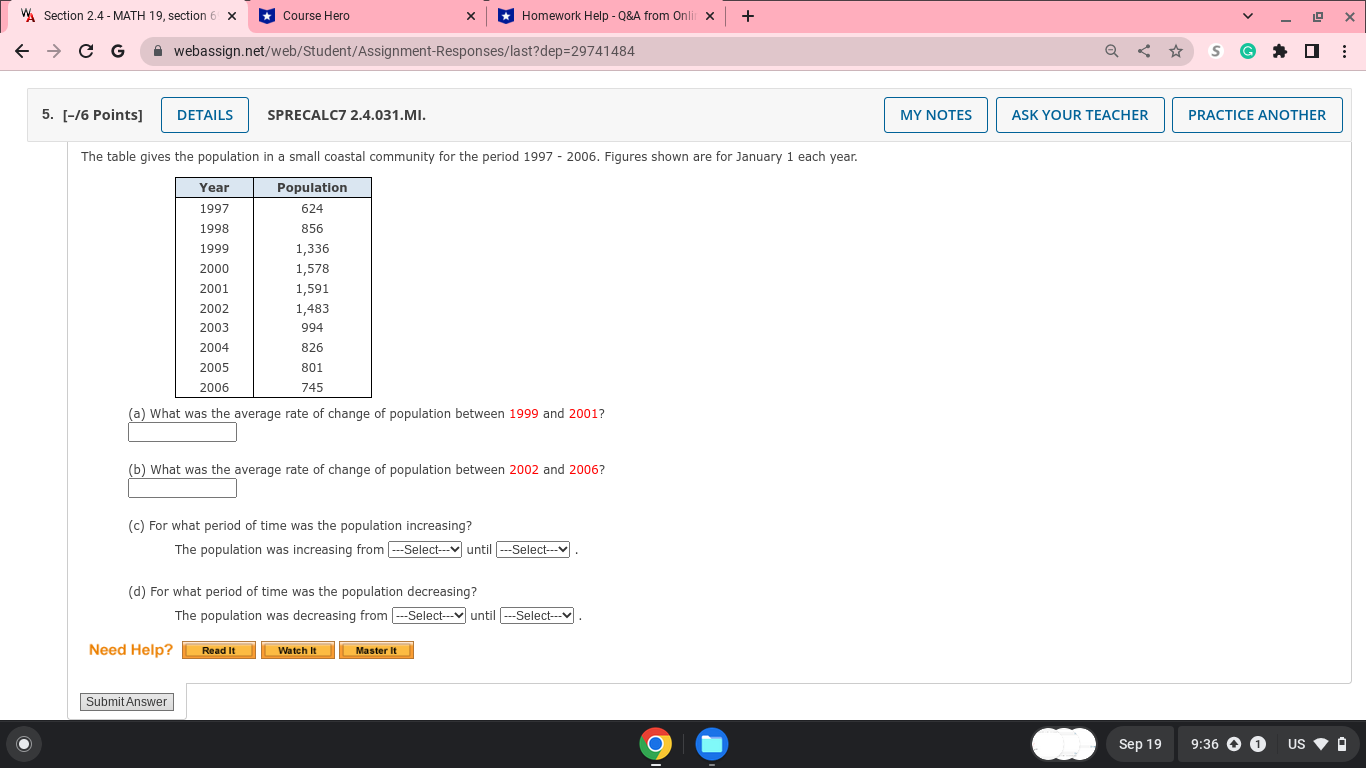Image resolution: width=1366 pixels, height=768 pixels.
Task: Click the answer box for part (a)
Action: (182, 432)
